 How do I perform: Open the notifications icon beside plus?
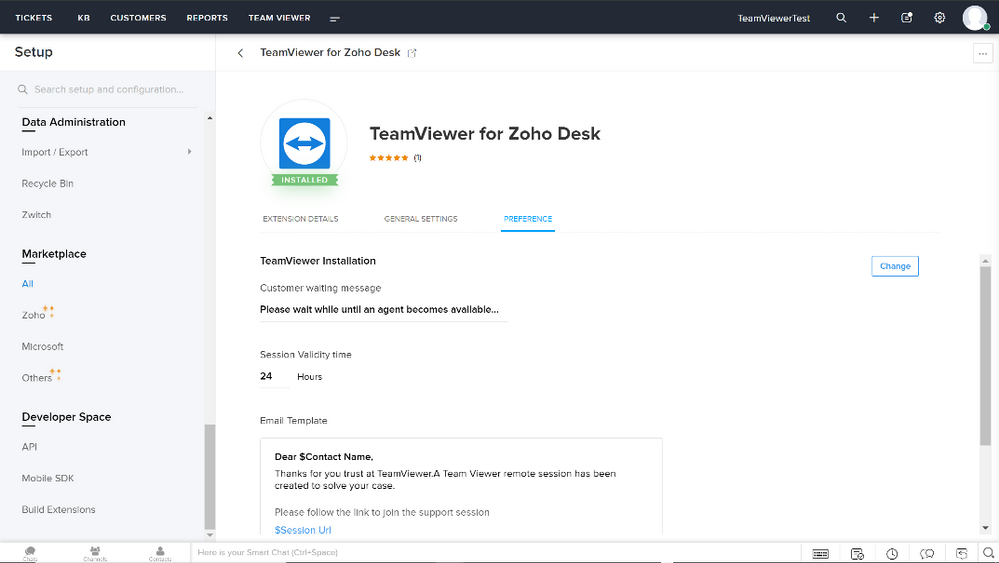[907, 18]
